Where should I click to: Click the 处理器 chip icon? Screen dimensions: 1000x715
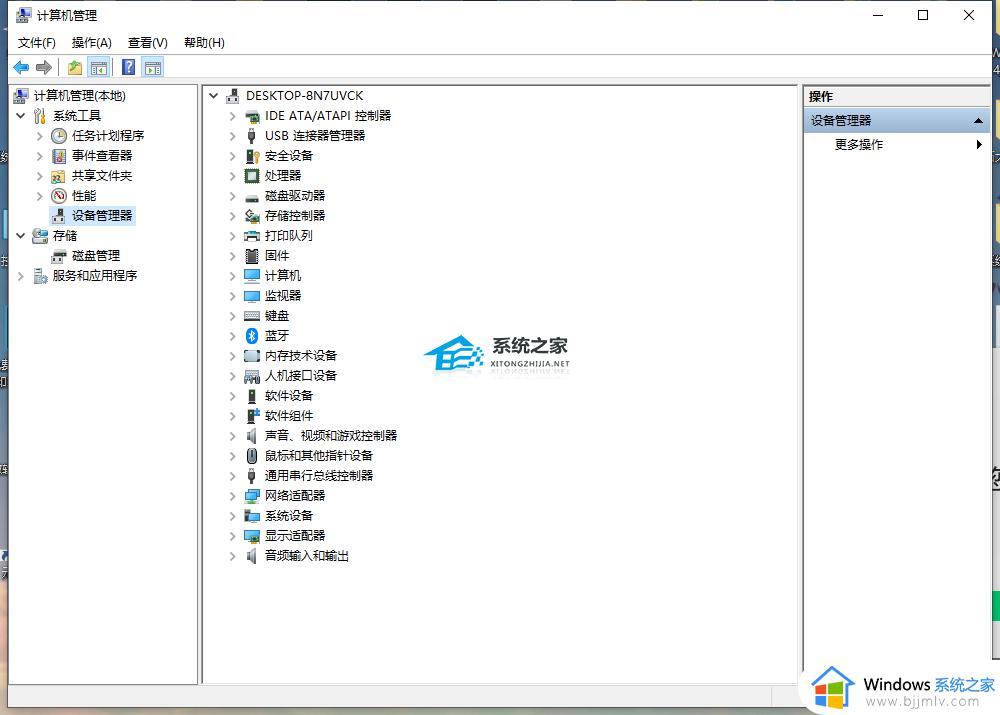coord(252,176)
